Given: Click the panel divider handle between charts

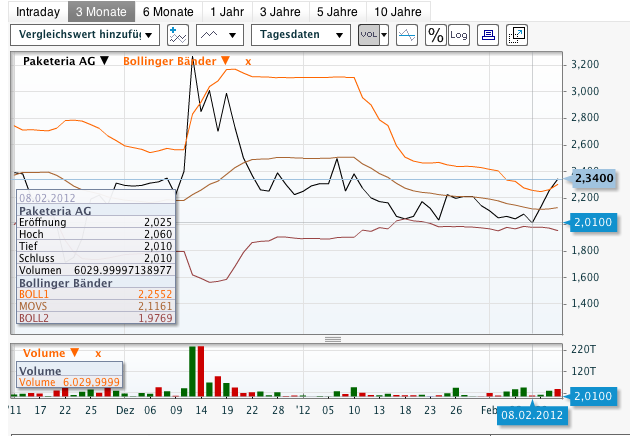Looking at the screenshot, I should [x=333, y=339].
